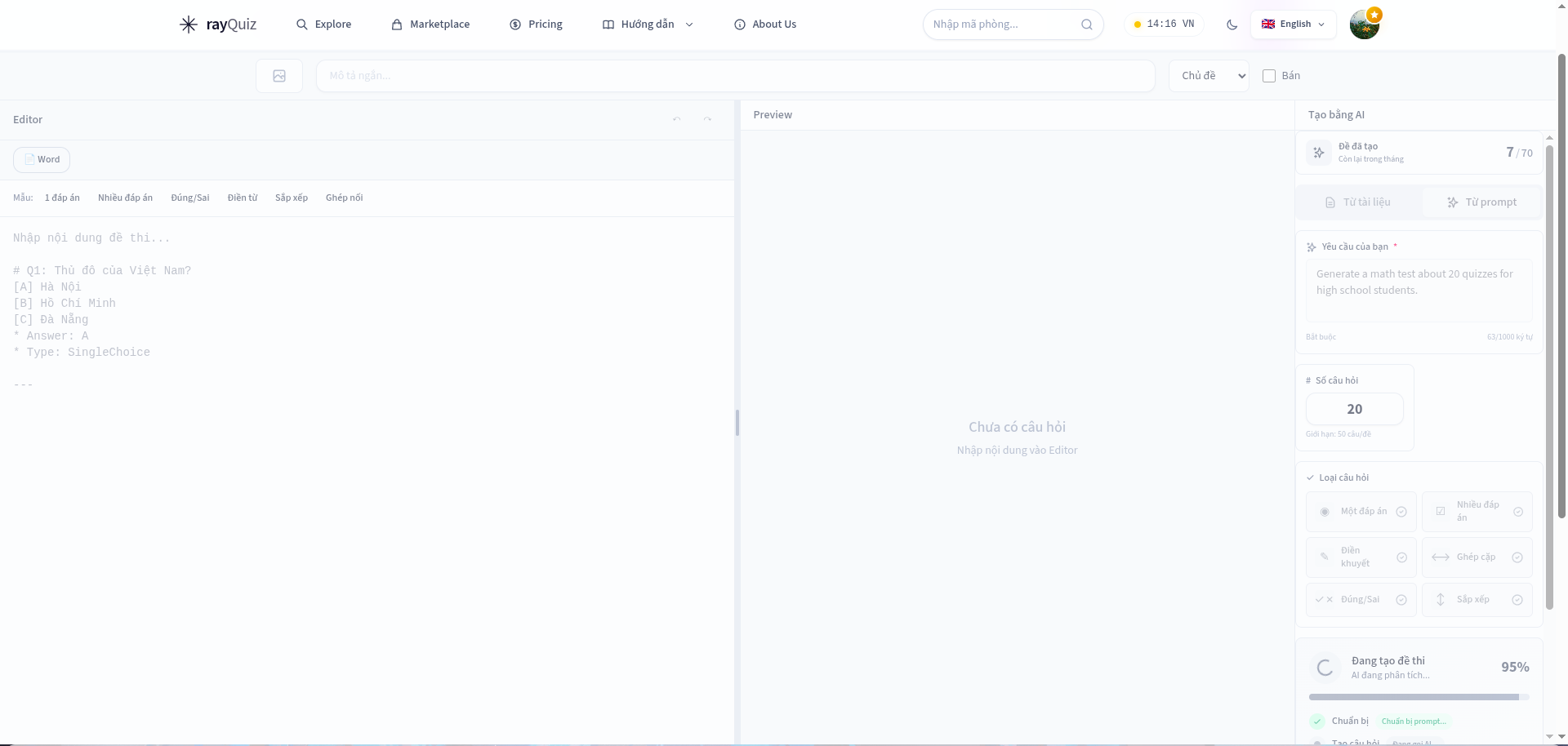
Task: Click the rayQuiz logo
Action: [x=217, y=24]
